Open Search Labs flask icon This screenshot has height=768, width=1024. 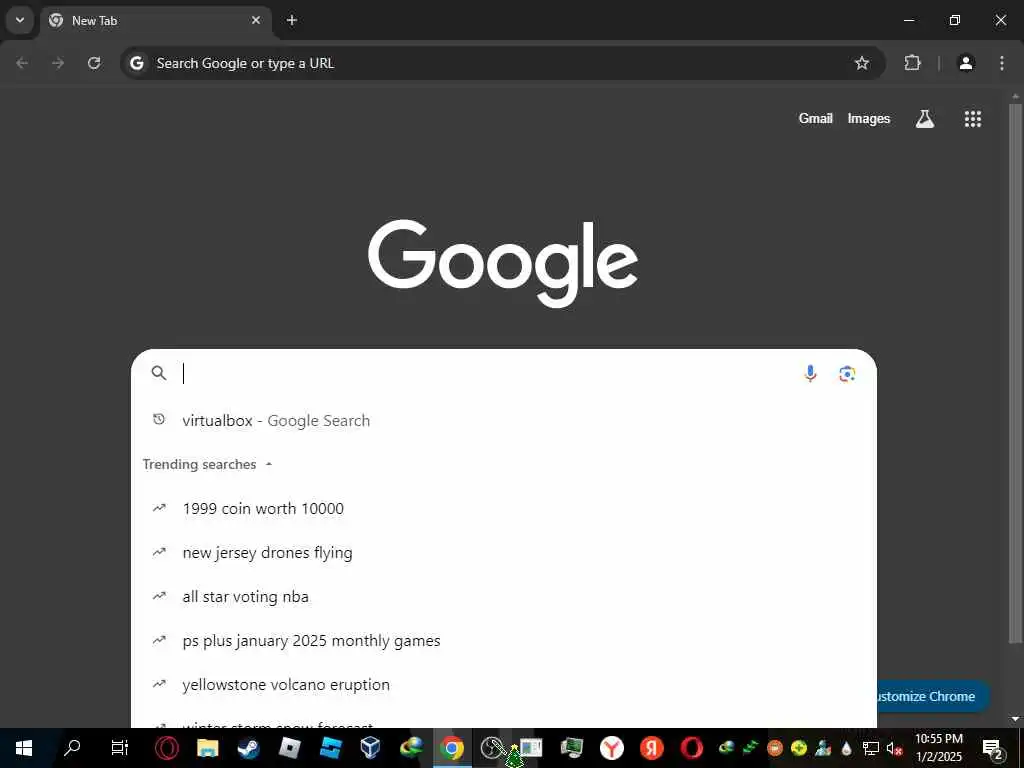(x=924, y=119)
